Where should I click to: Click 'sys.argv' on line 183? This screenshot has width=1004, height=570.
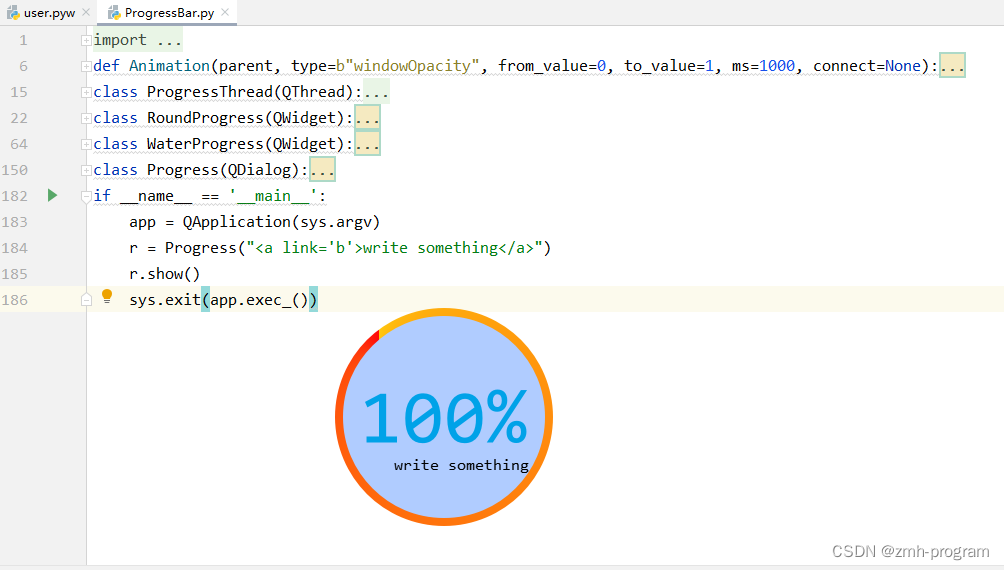[336, 222]
